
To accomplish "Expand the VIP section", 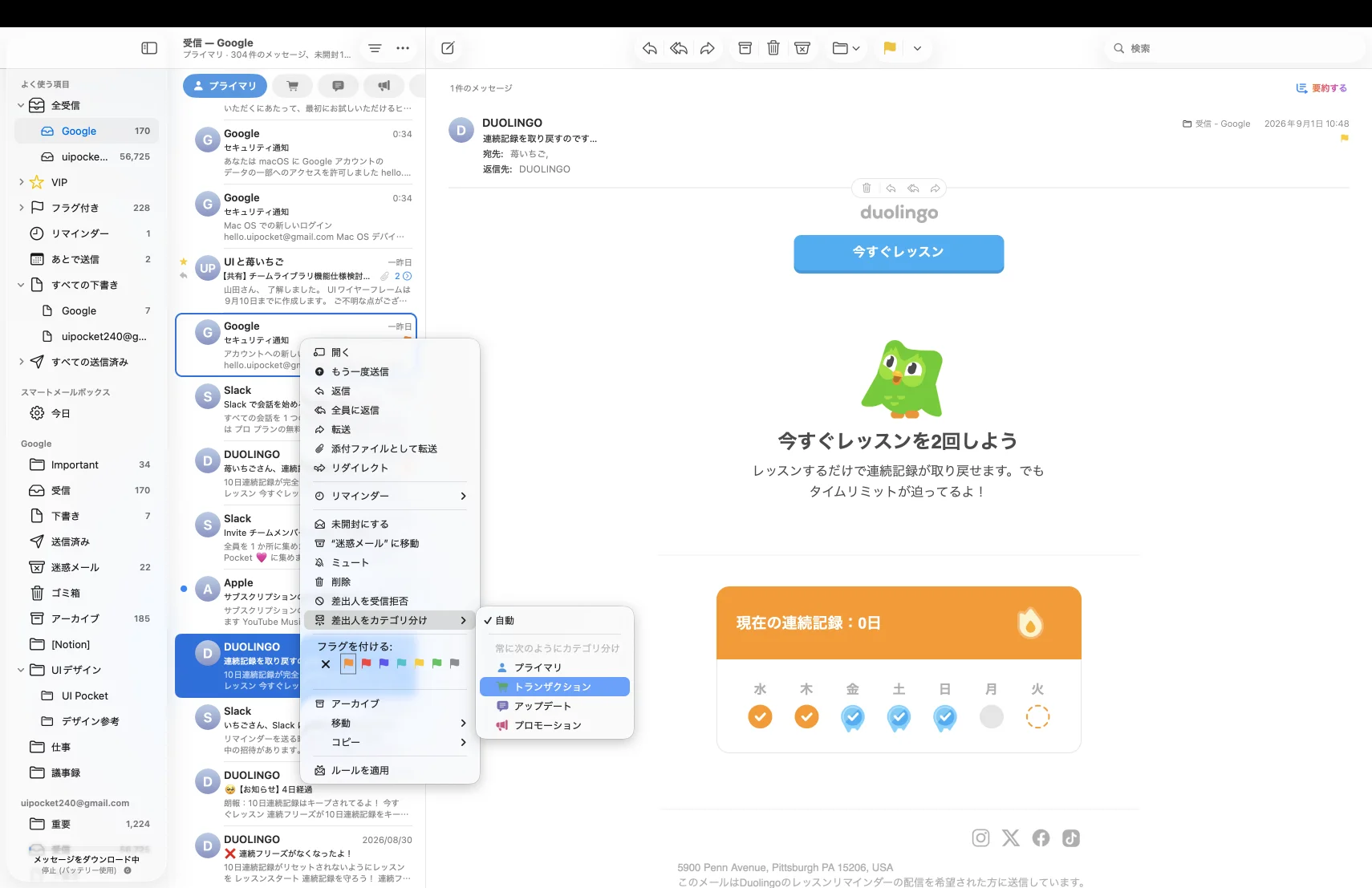I will [x=21, y=182].
